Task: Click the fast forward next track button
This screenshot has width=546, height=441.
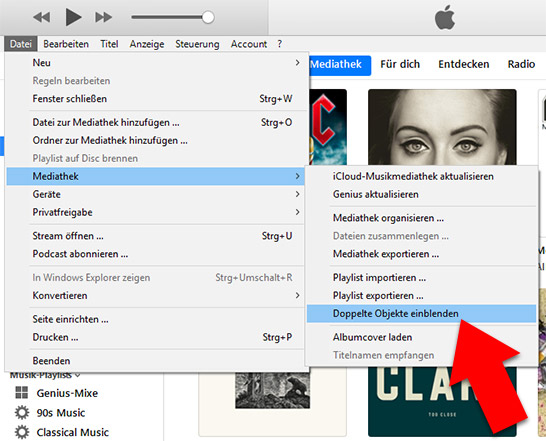Action: point(103,17)
